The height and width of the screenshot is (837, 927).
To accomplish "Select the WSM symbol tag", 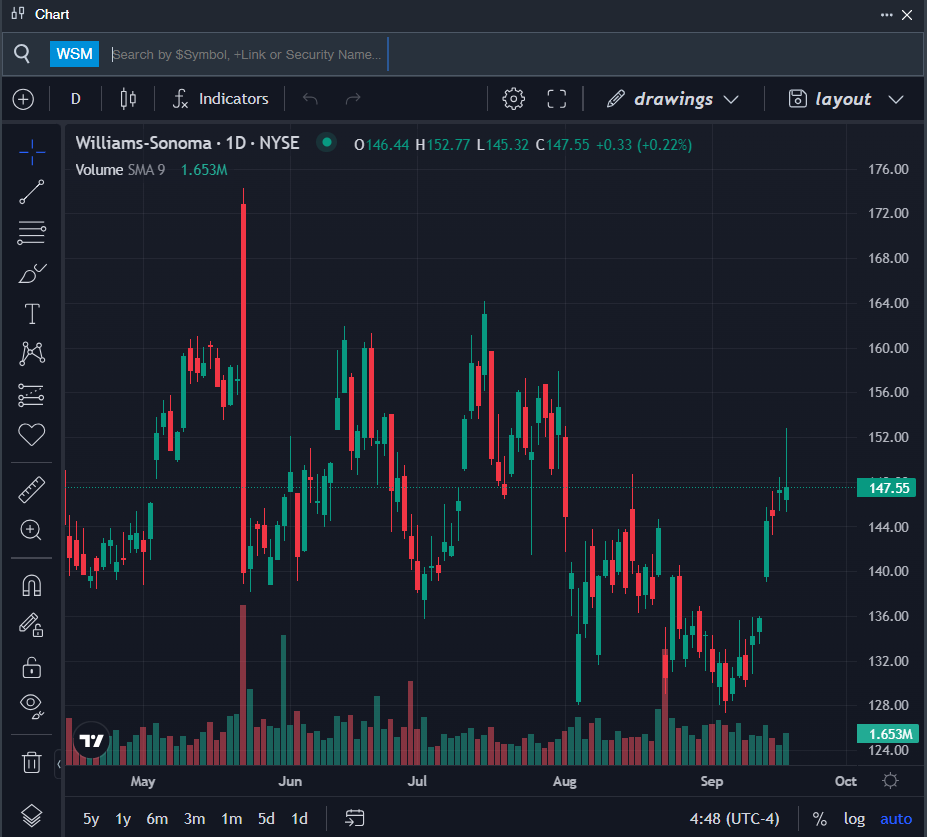I will (74, 54).
